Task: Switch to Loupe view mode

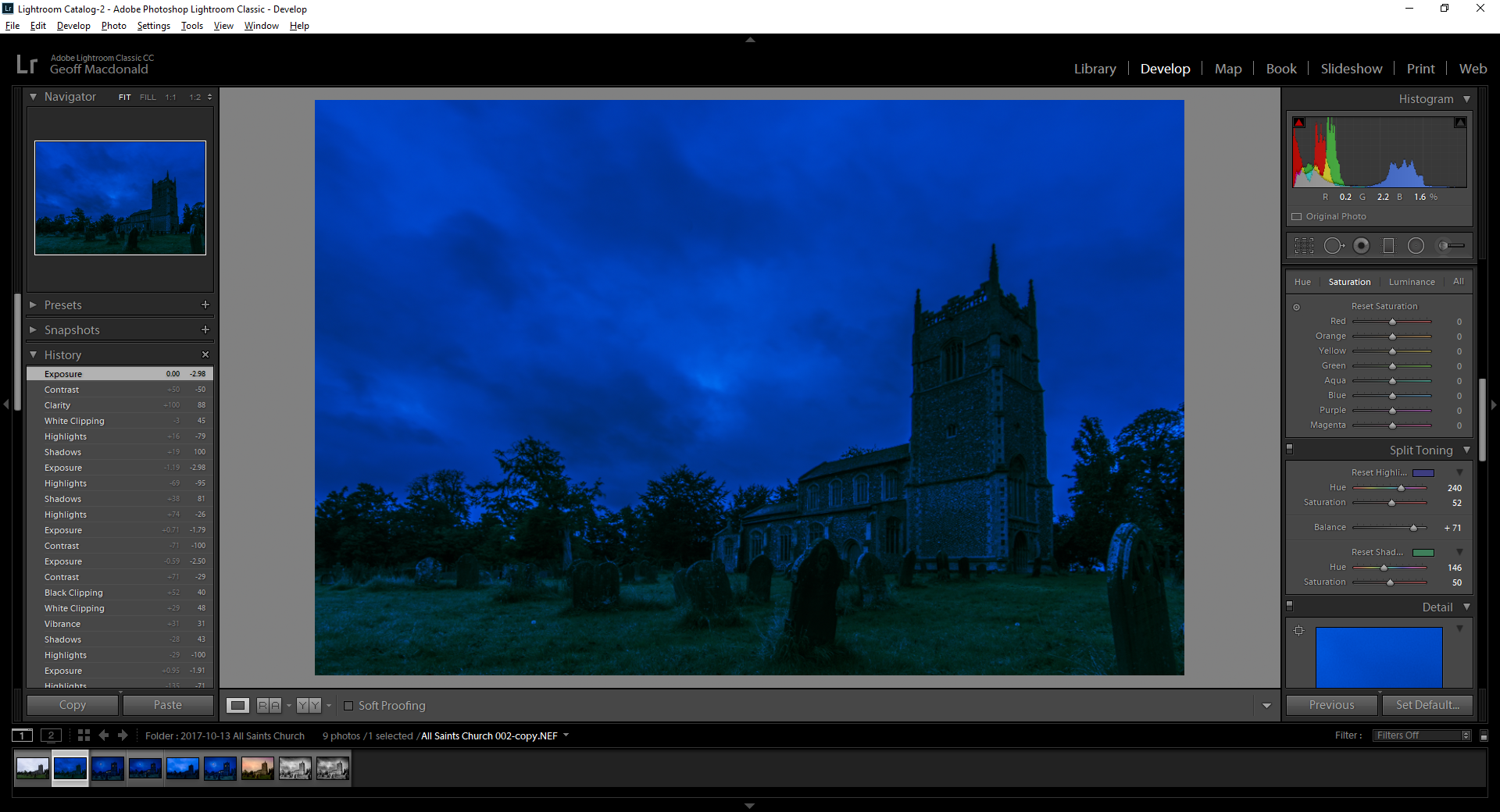Action: coord(237,706)
